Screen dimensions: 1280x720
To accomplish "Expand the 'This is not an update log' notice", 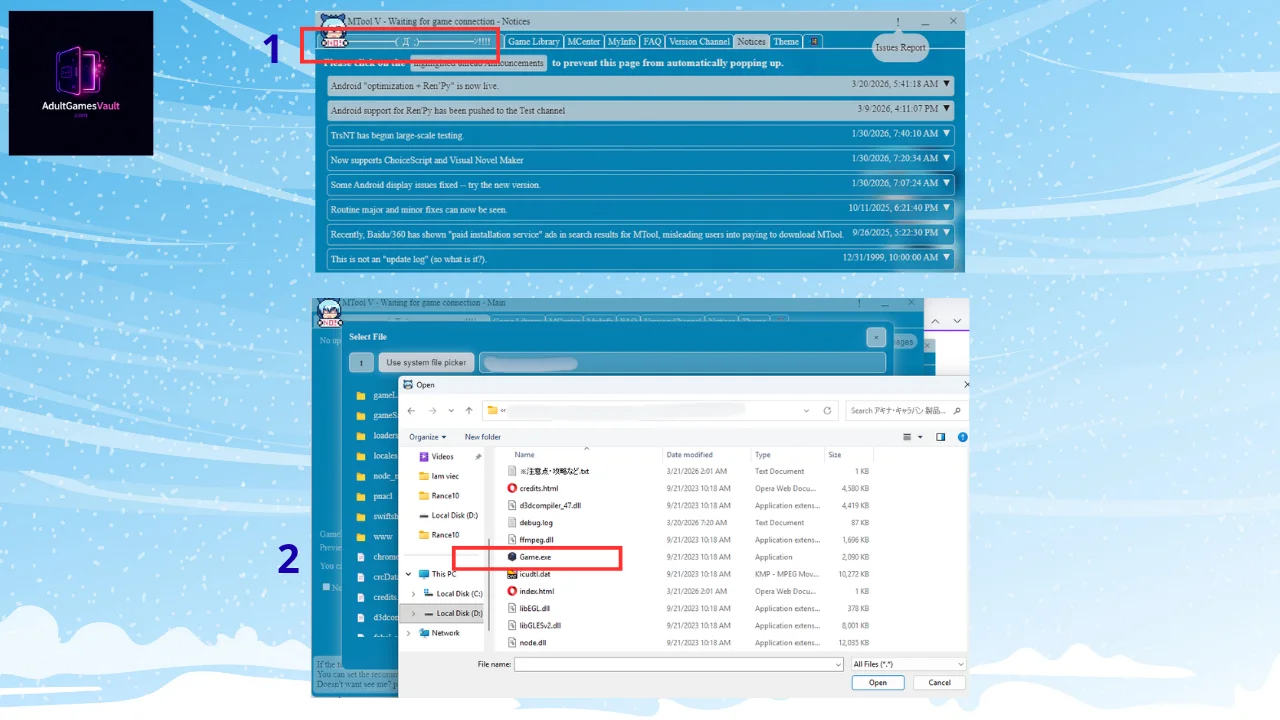I will coord(640,258).
